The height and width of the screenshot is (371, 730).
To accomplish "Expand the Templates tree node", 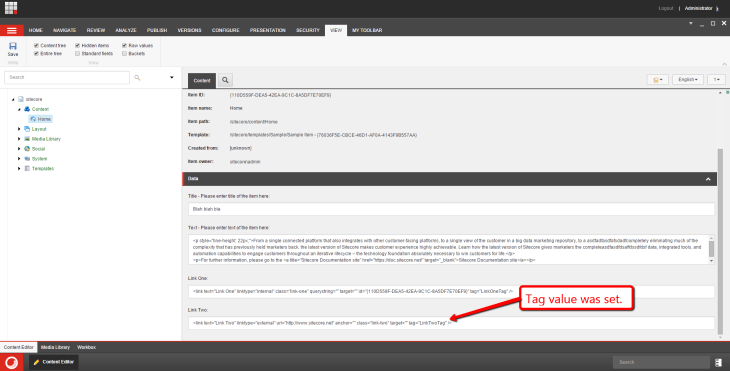I will point(20,169).
